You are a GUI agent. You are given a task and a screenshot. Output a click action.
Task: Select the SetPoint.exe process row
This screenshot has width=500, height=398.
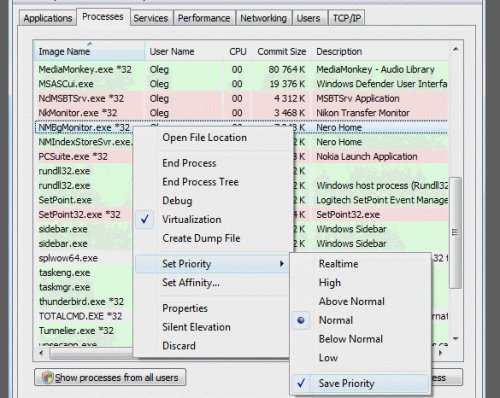click(241, 200)
